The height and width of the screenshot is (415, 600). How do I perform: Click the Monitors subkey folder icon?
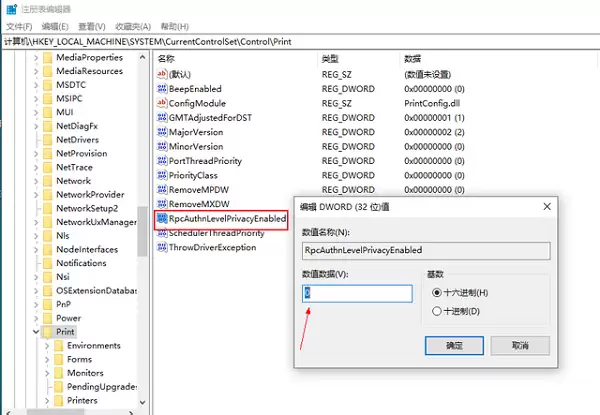click(58, 373)
